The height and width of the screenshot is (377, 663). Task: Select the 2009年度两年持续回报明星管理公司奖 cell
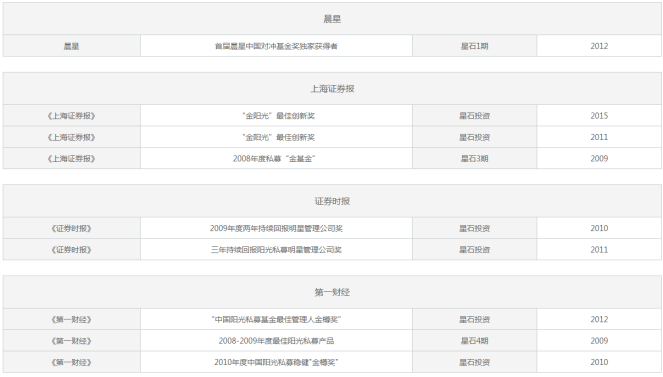pyautogui.click(x=276, y=228)
